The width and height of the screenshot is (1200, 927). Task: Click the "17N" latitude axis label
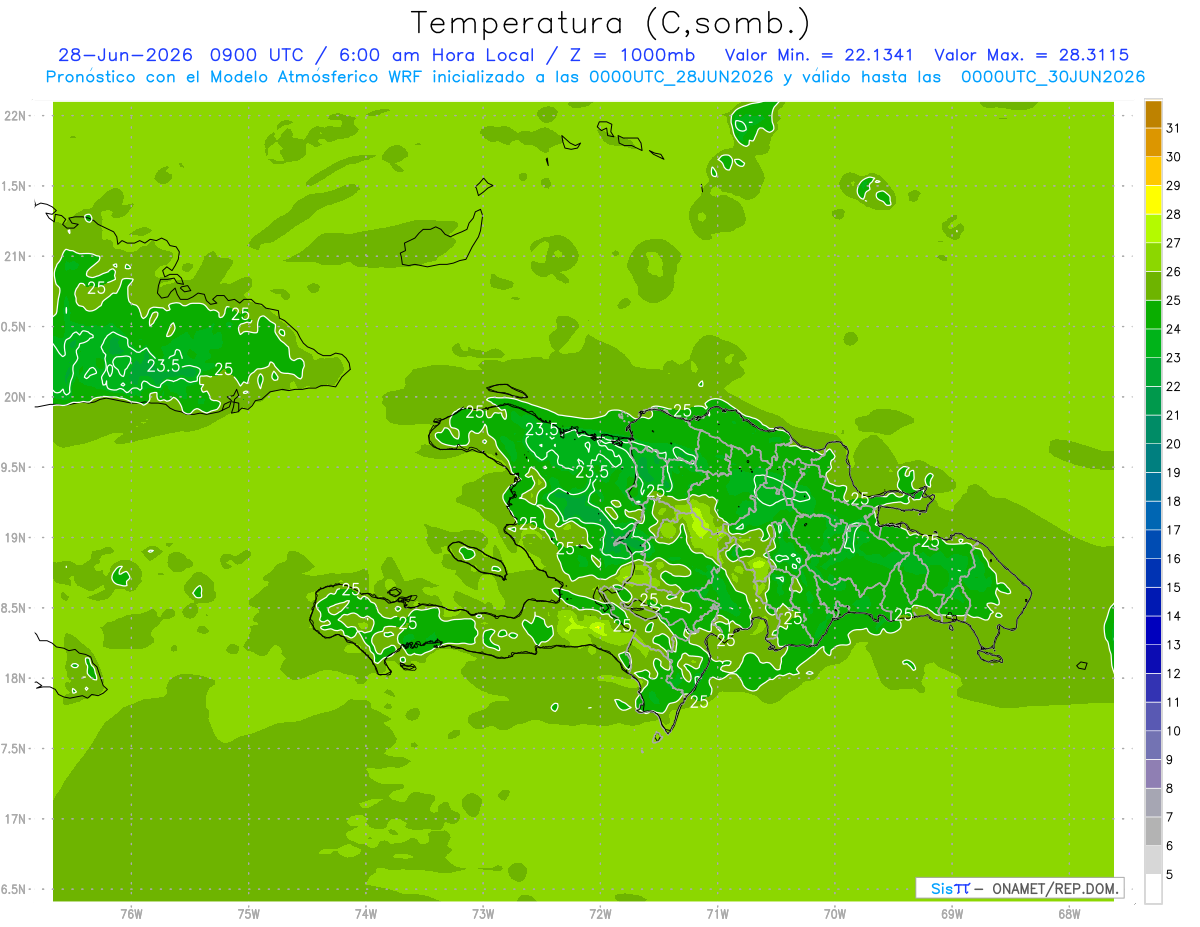15,819
